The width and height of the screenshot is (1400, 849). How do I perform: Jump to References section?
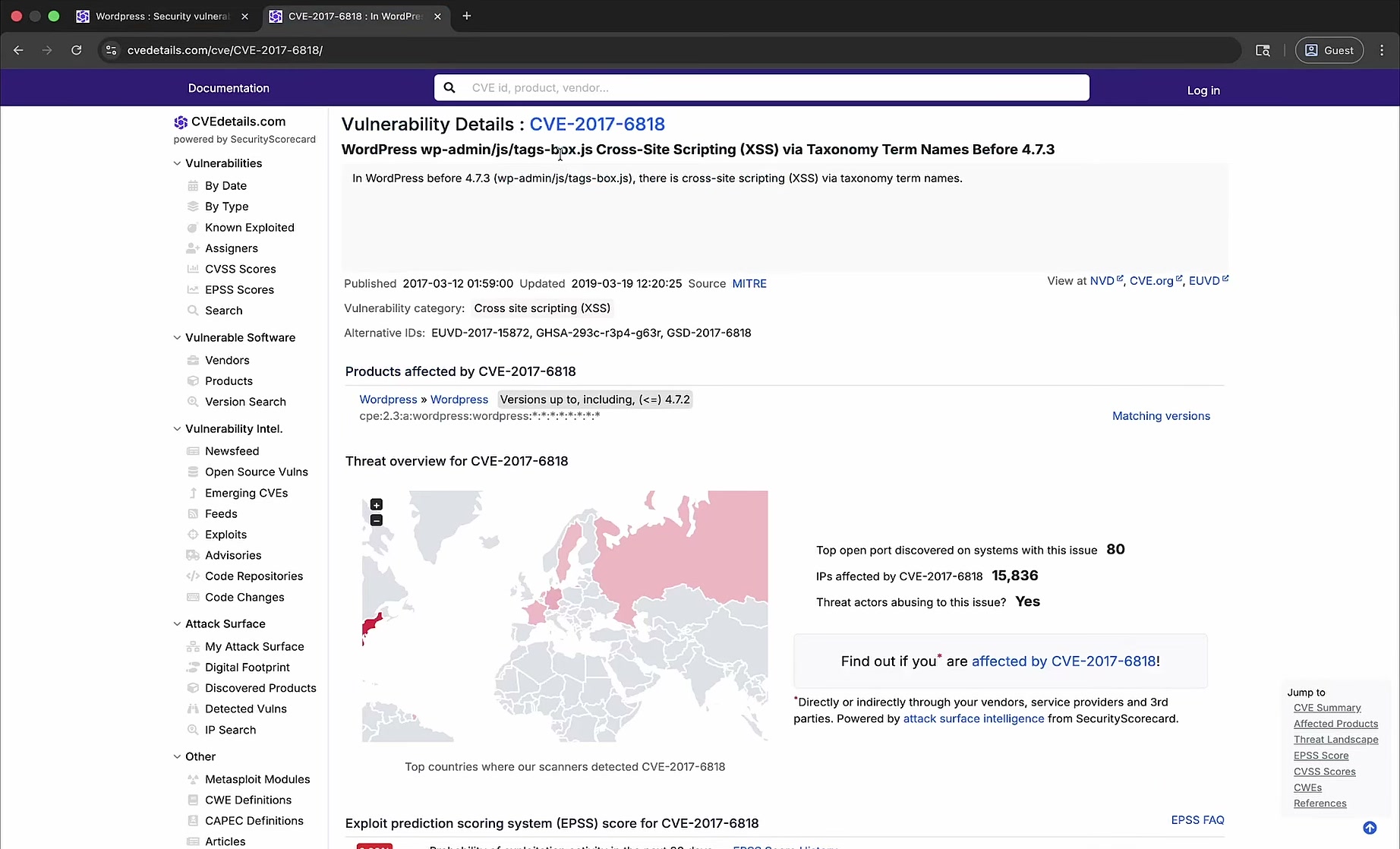point(1320,803)
